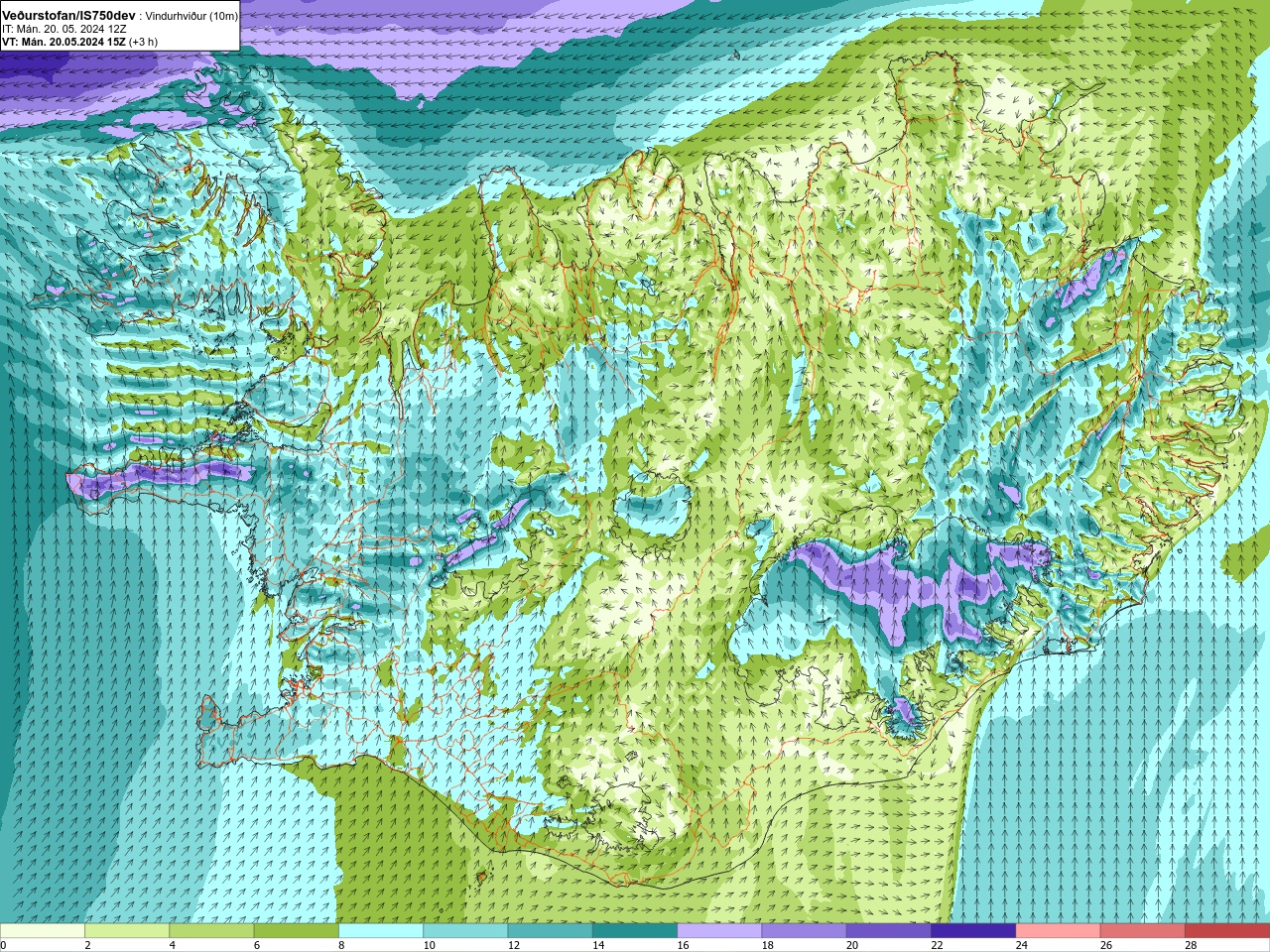
Task: Click the pale yellow 0–2 legend swatch
Action: tap(43, 931)
